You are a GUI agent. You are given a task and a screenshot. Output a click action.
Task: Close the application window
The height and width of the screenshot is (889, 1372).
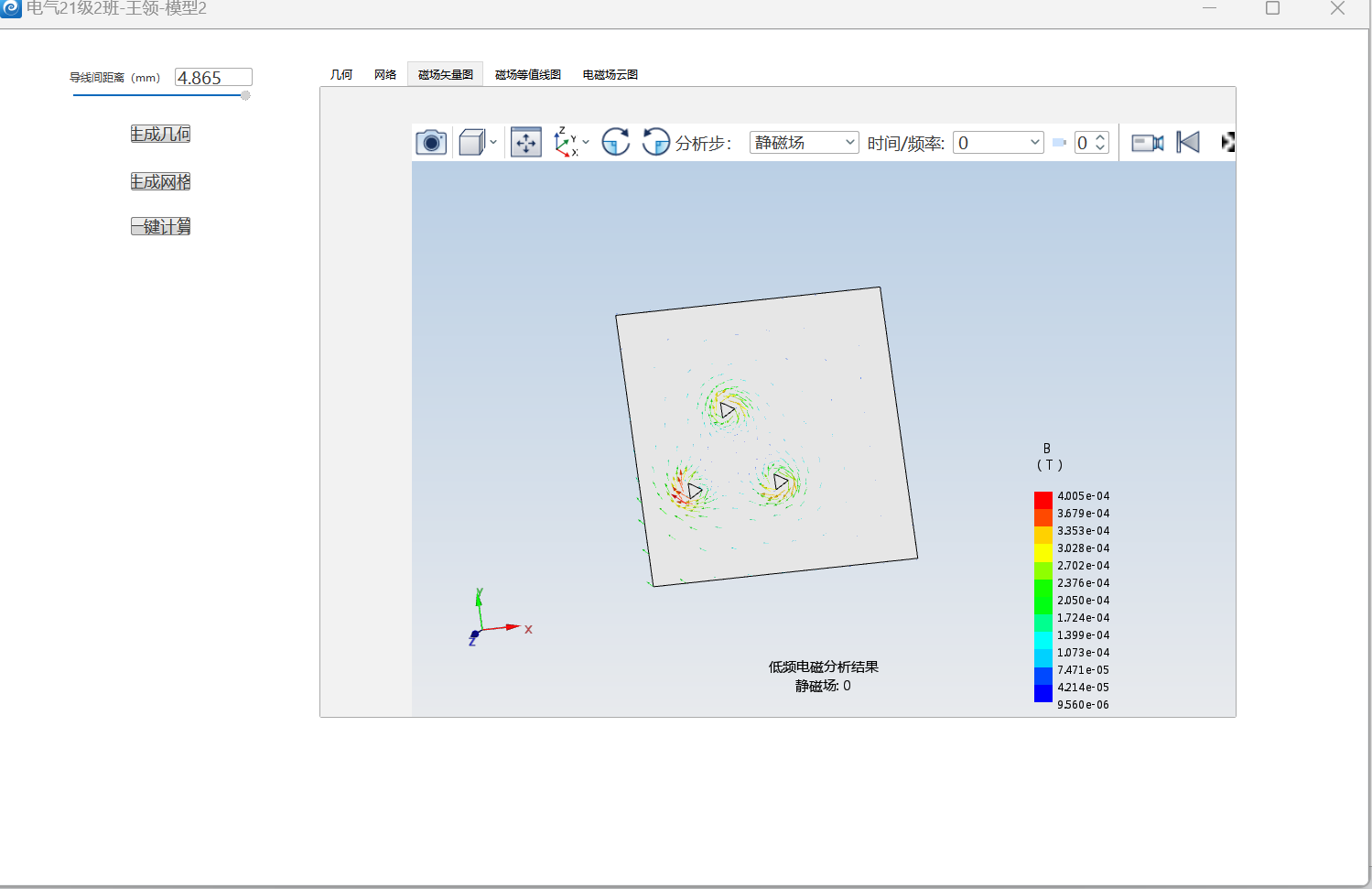tap(1337, 8)
